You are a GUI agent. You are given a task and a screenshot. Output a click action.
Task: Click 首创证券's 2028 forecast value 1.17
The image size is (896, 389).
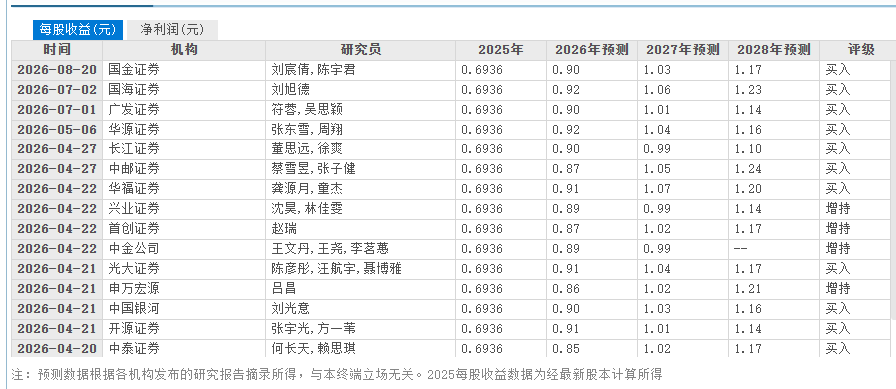coord(748,230)
